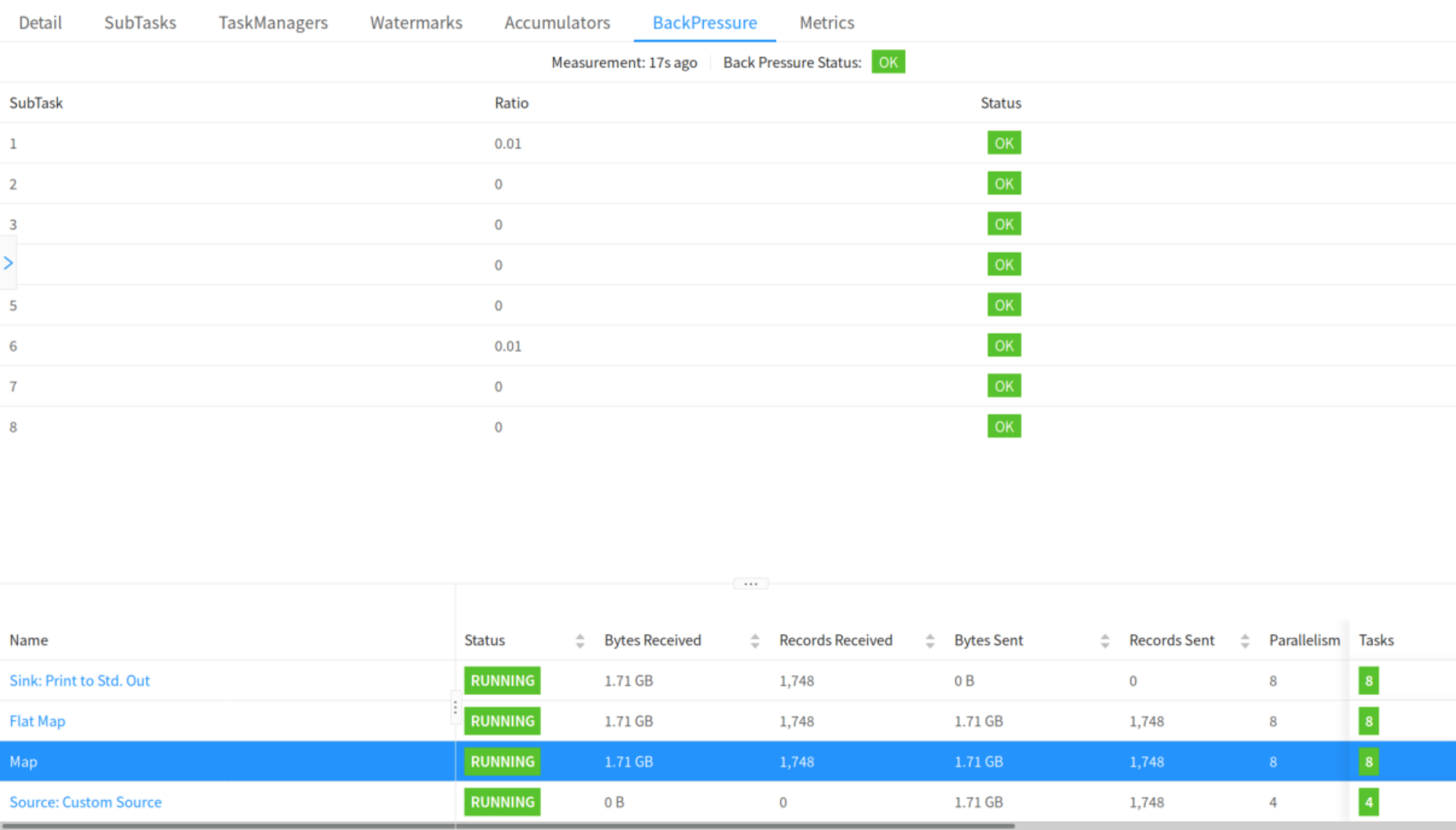Switch to the Detail tab
This screenshot has height=830, width=1456.
click(x=40, y=22)
